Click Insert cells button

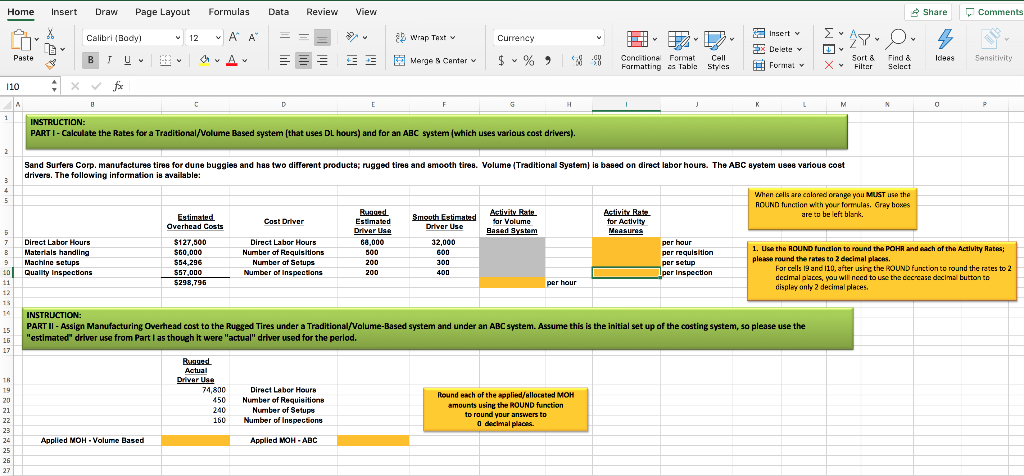pos(776,33)
